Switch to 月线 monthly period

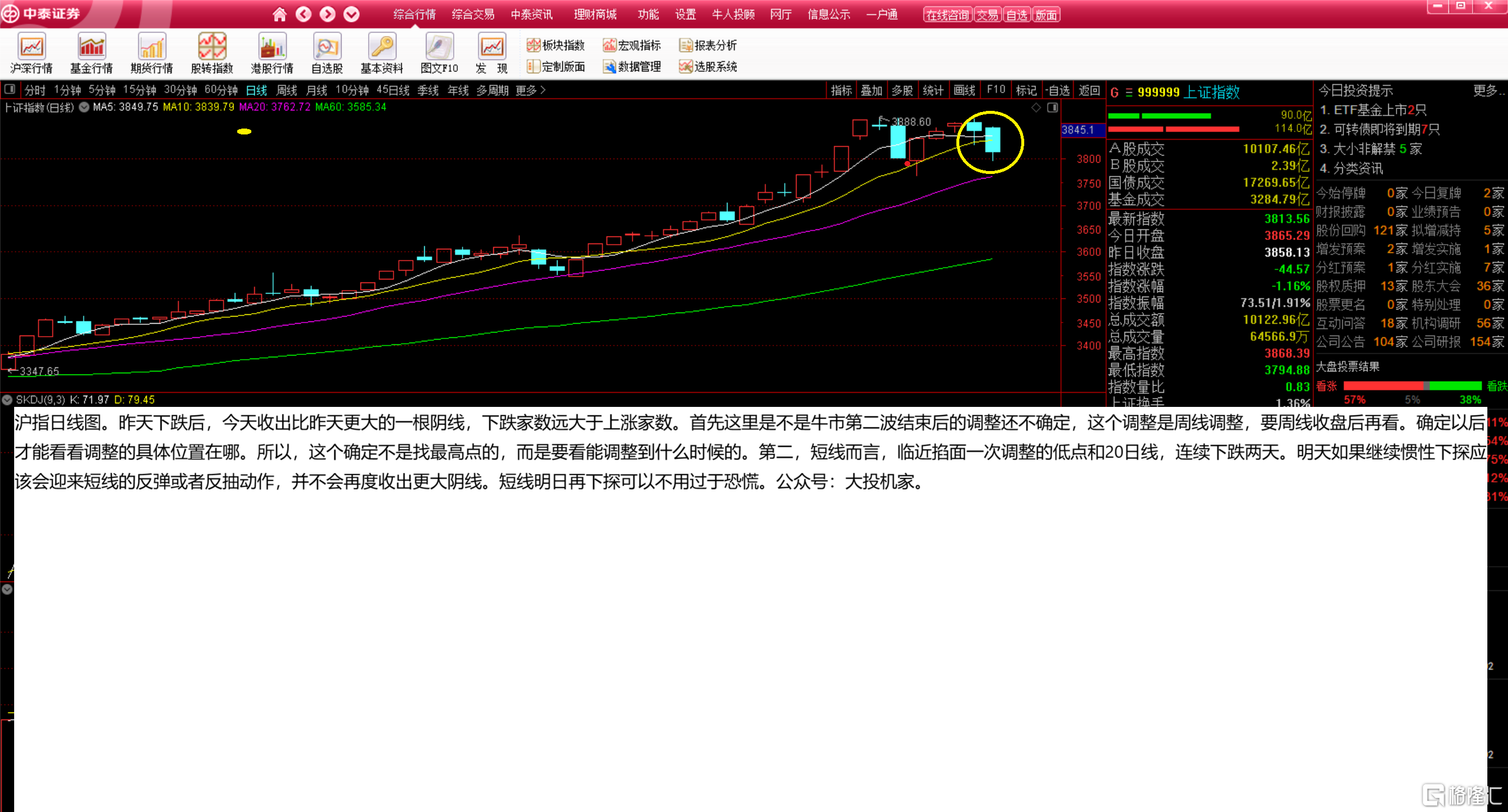click(317, 90)
